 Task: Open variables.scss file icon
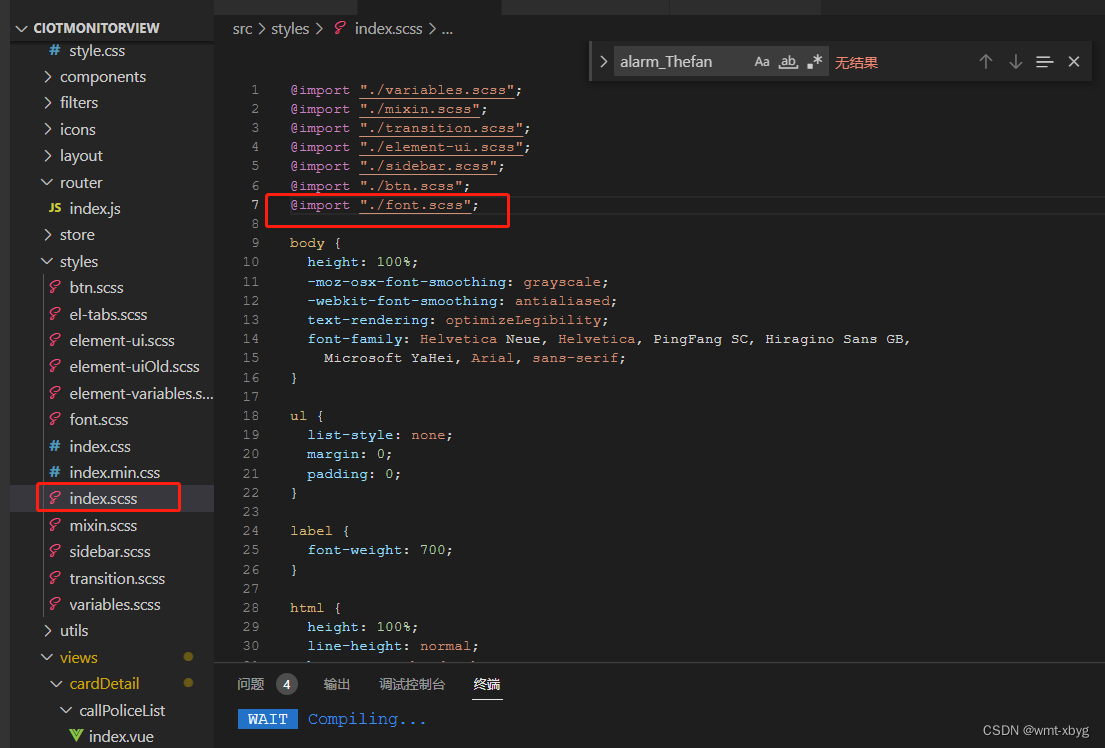[55, 604]
